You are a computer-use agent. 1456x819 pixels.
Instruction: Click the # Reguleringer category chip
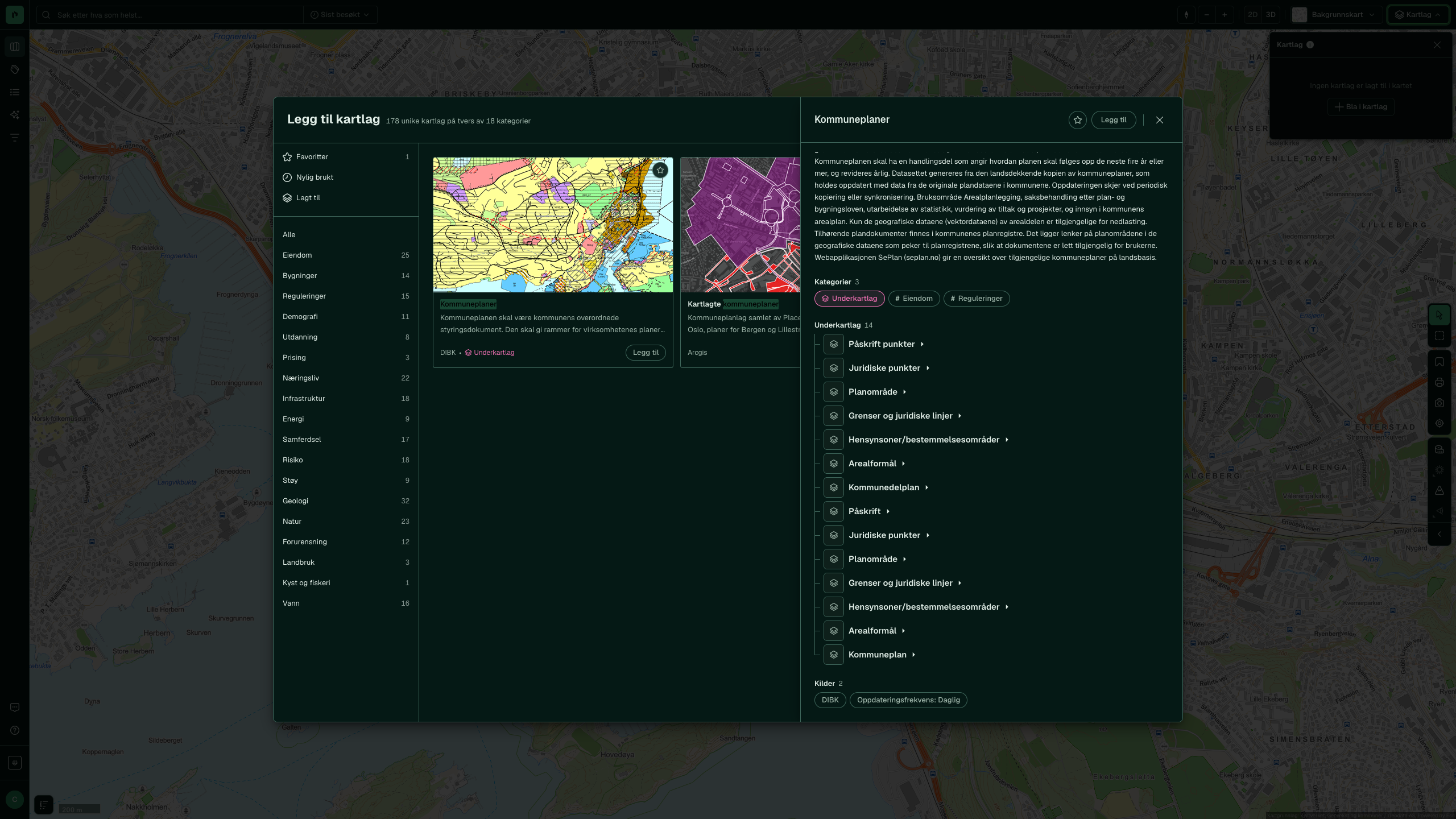(x=977, y=299)
